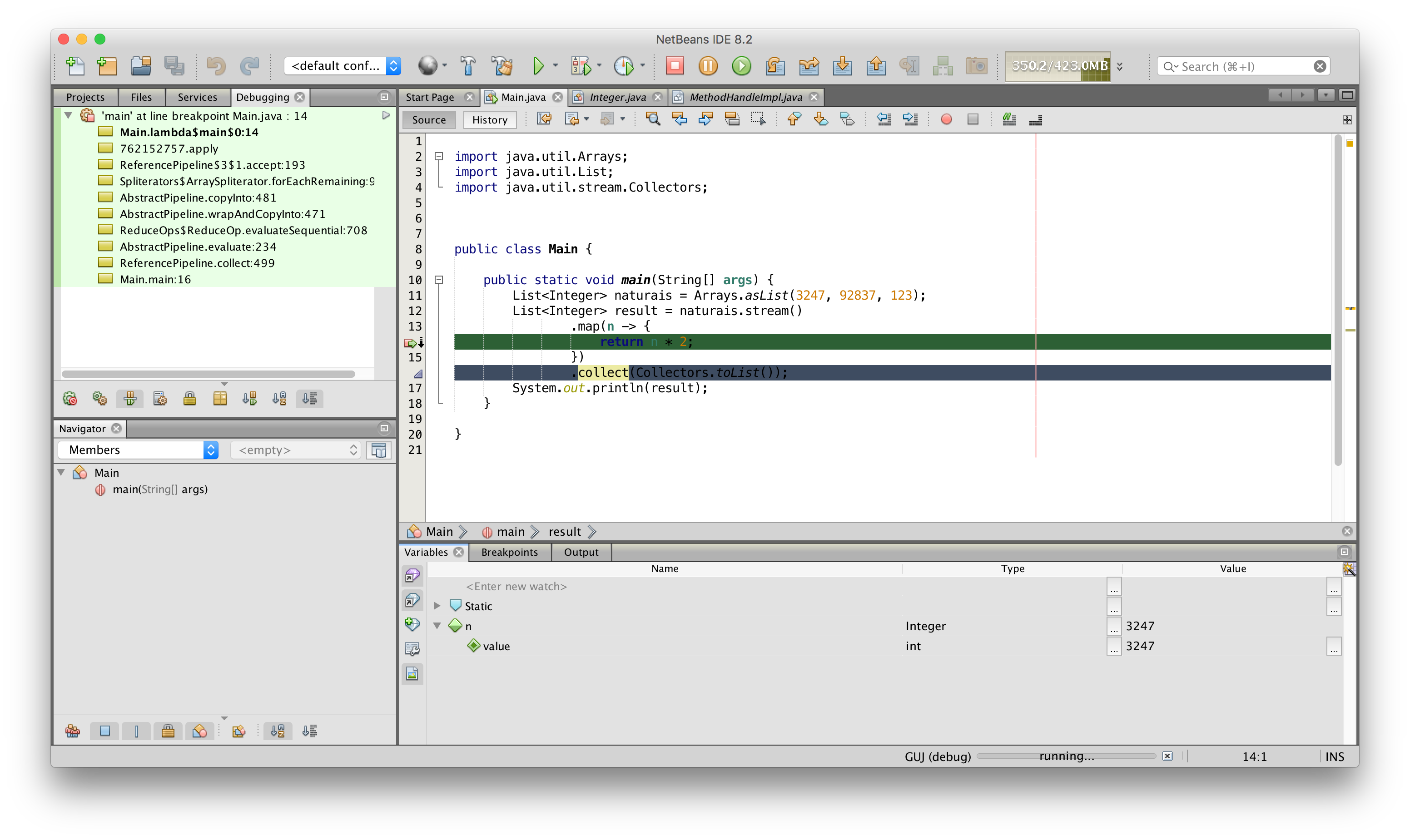Click the New File toolbar icon
The image size is (1410, 840).
coord(75,66)
